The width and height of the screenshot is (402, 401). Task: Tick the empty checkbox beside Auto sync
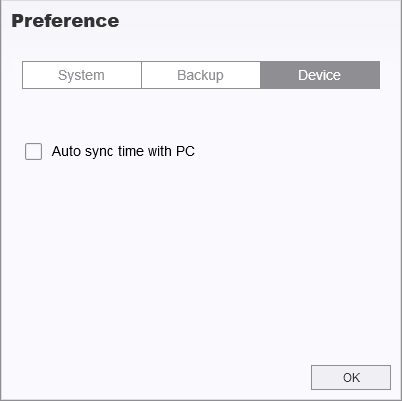pyautogui.click(x=33, y=152)
